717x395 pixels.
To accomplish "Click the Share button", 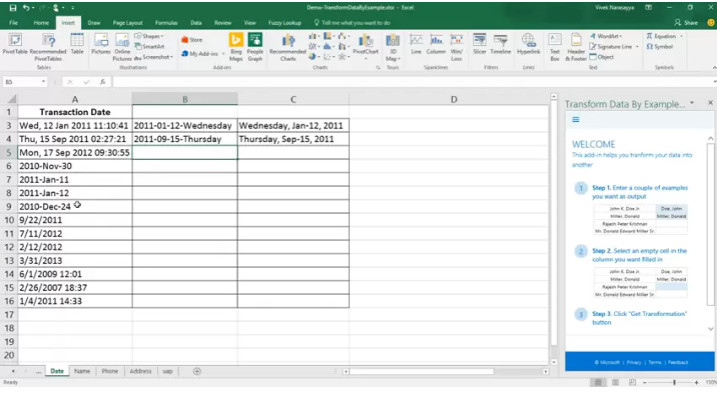I will tap(686, 23).
